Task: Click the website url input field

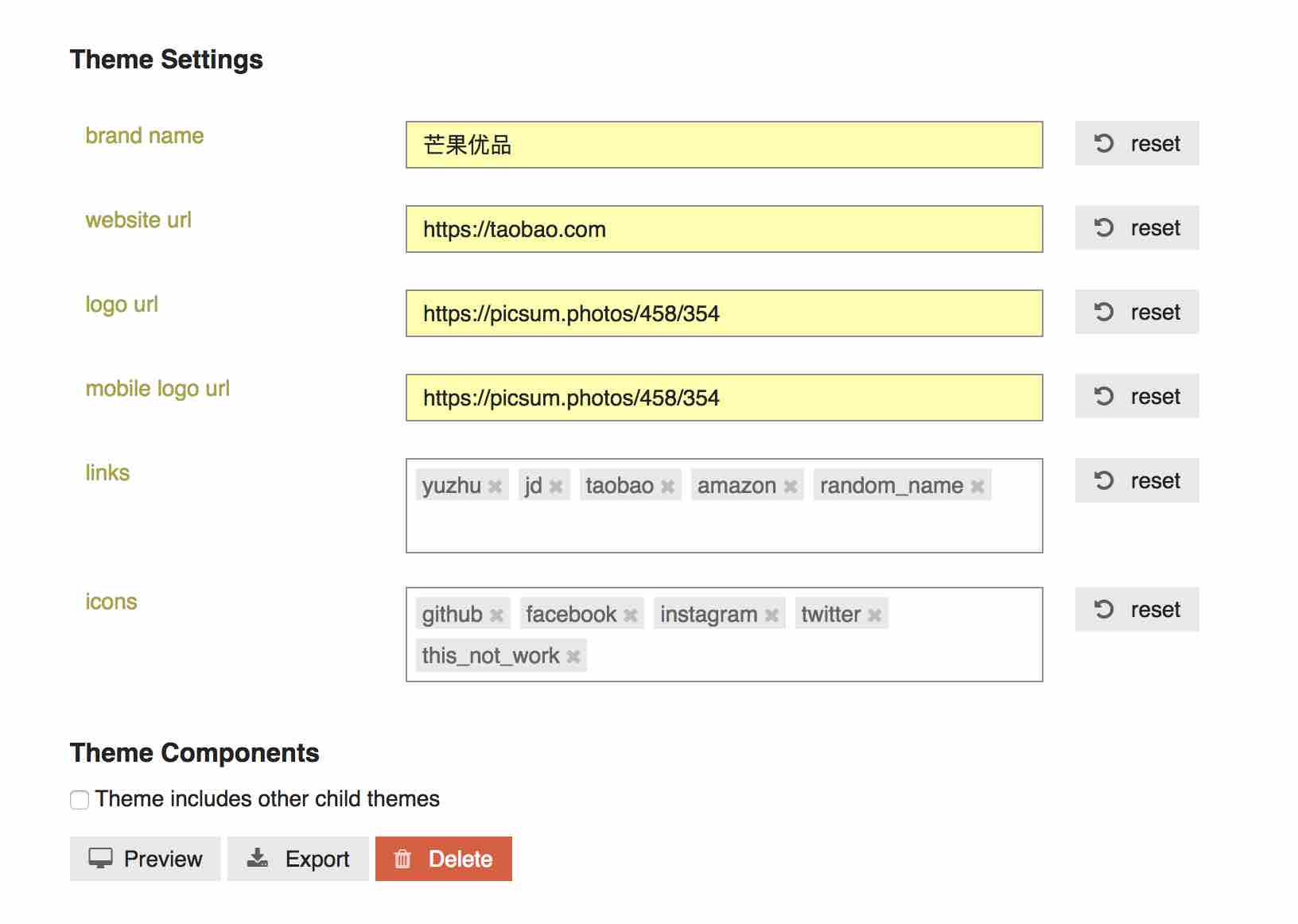Action: click(724, 230)
